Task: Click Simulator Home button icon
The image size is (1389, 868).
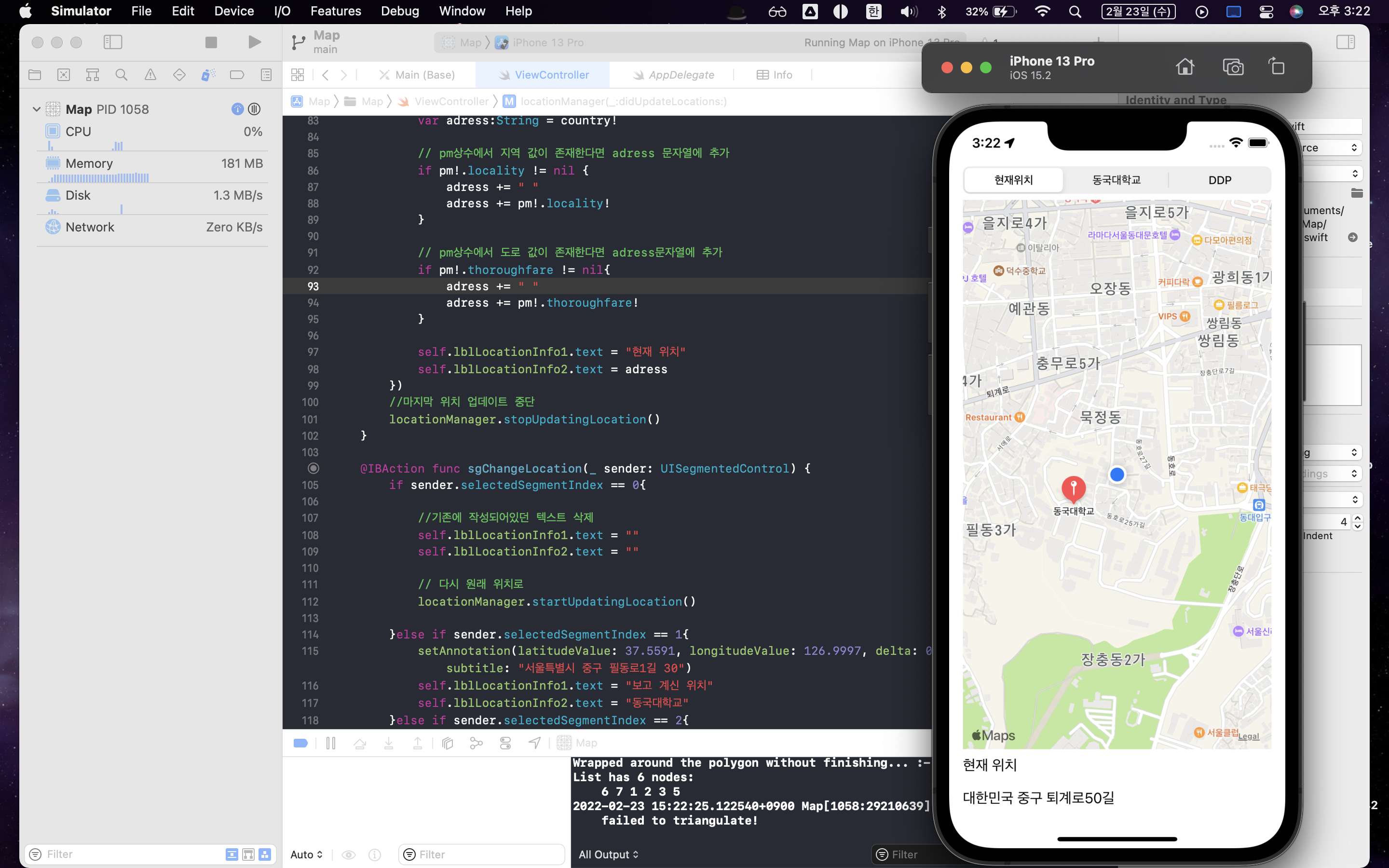Action: coord(1185,67)
